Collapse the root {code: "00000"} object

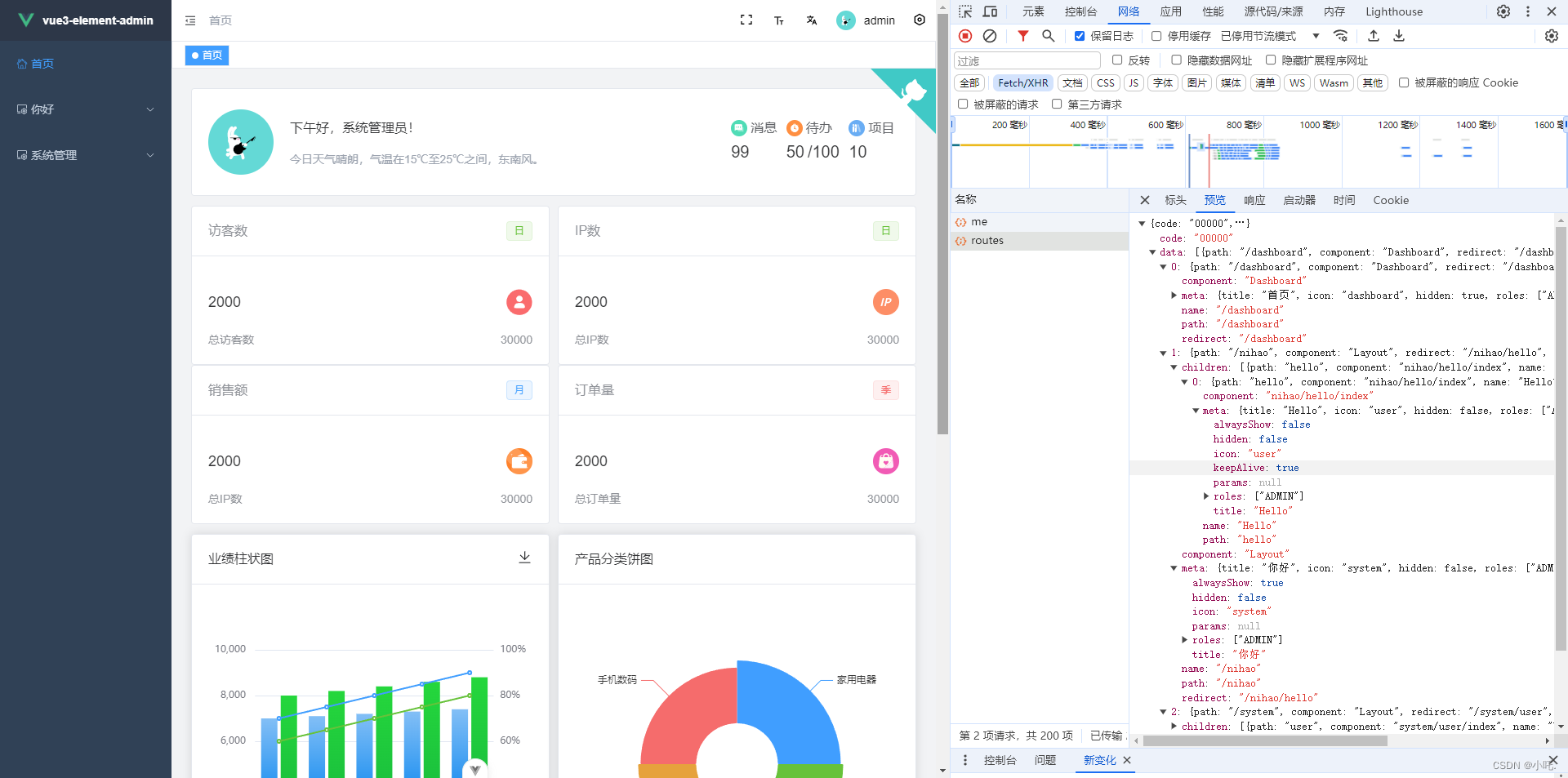[1143, 223]
